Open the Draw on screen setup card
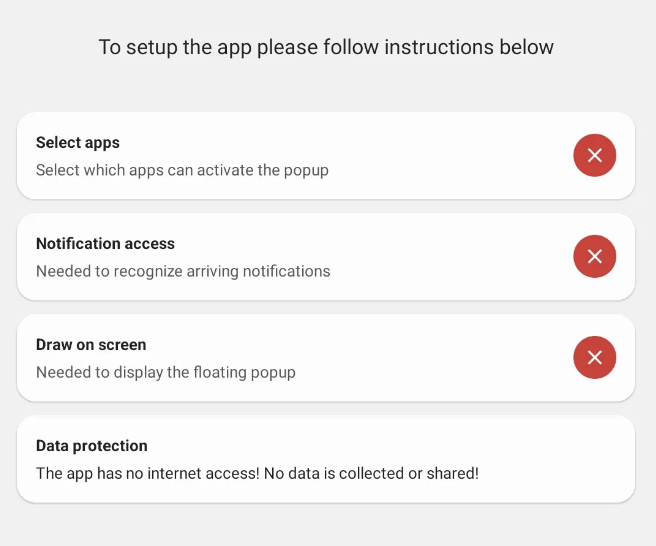The width and height of the screenshot is (656, 546). point(300,358)
